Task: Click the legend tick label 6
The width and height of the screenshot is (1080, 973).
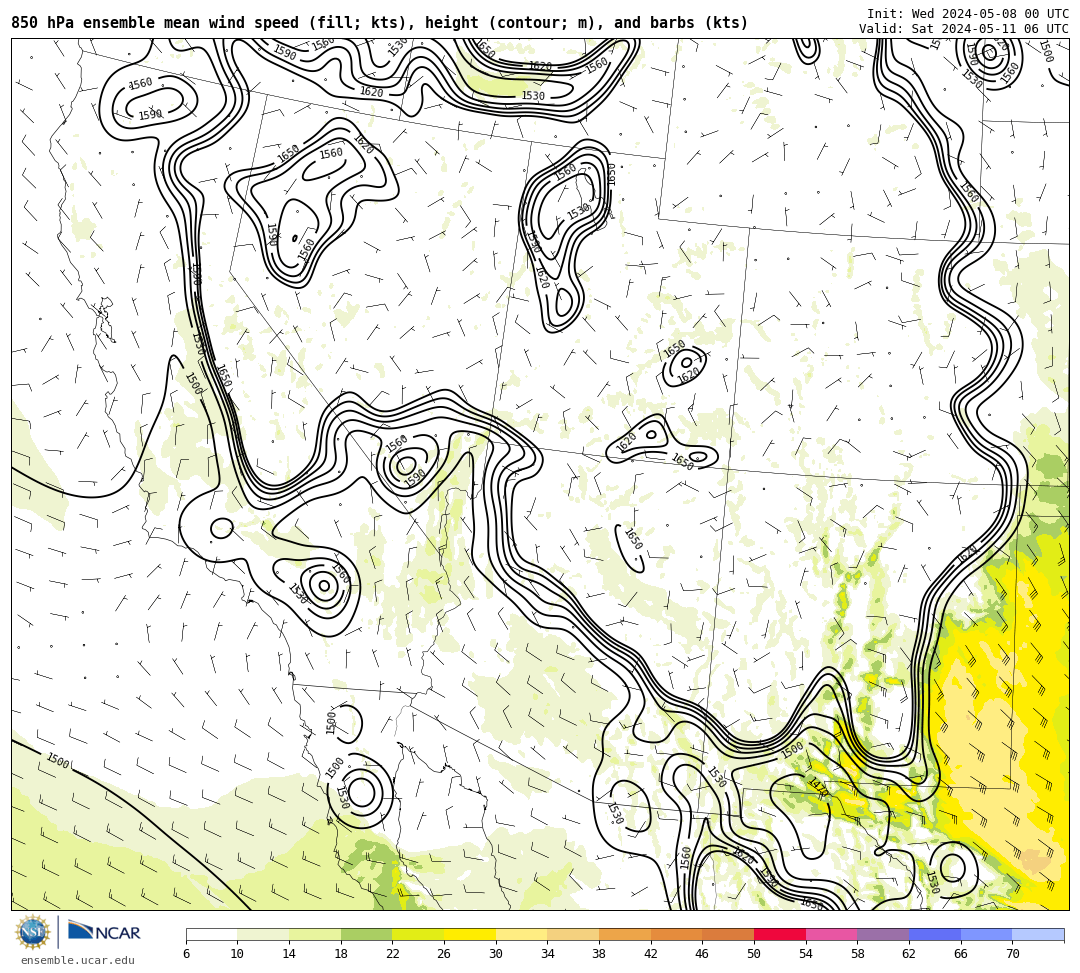Action: tap(186, 954)
